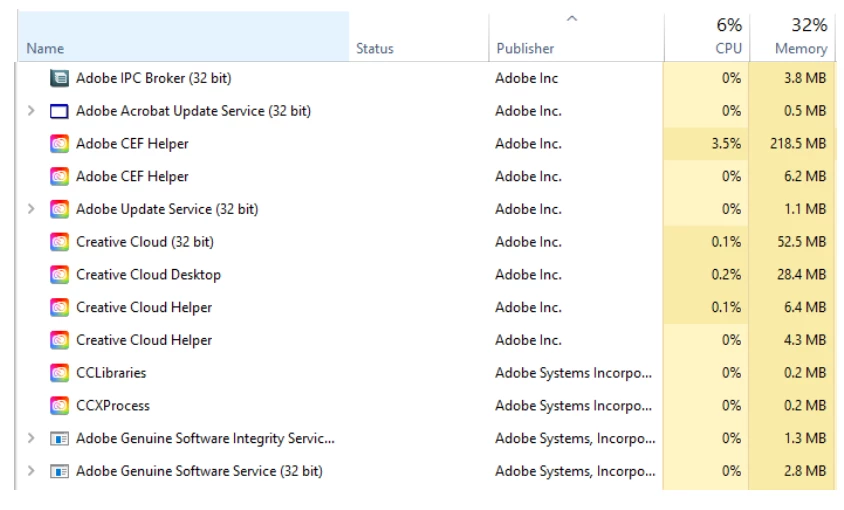This screenshot has width=844, height=510.
Task: Select the Adobe IPC Broker (32 bit) row
Action: (x=425, y=78)
